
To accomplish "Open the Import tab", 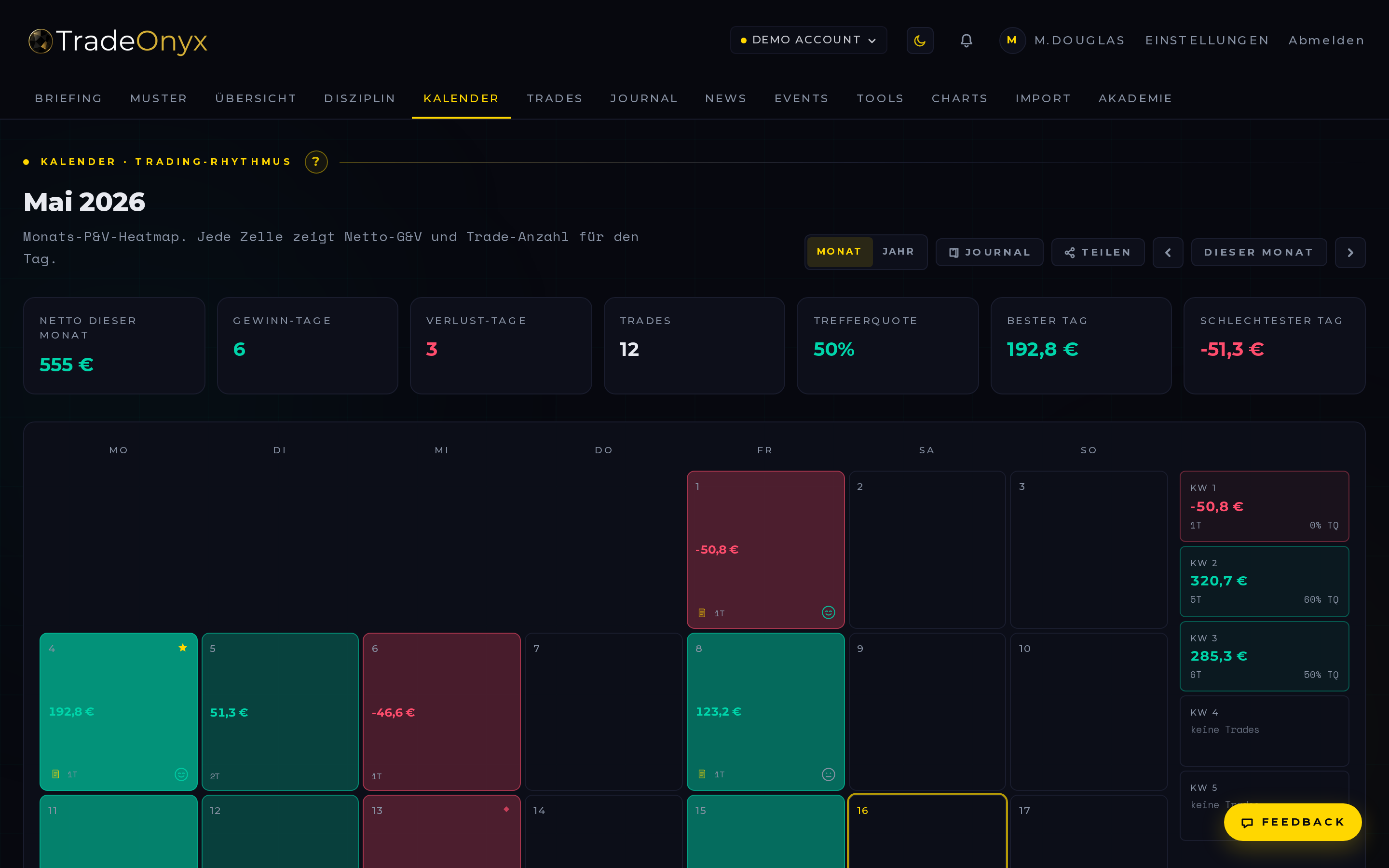I will tap(1044, 99).
